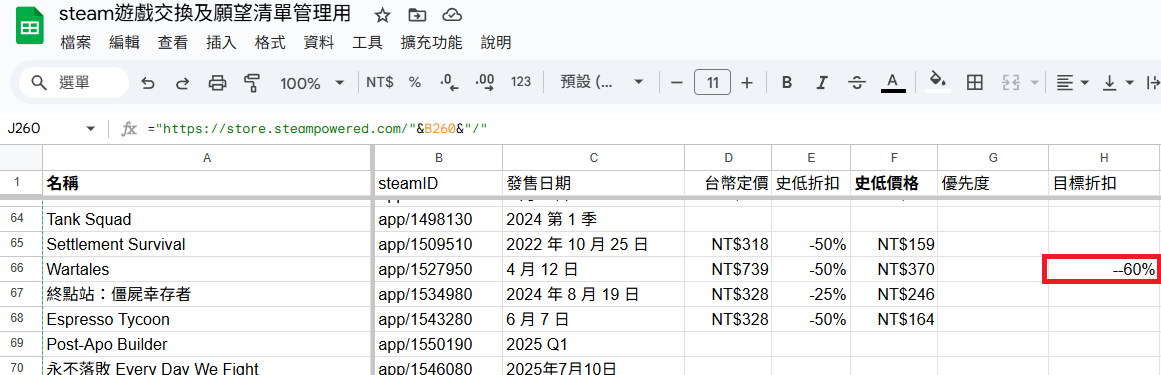This screenshot has width=1161, height=375.
Task: Edit the font size field
Action: click(x=712, y=82)
